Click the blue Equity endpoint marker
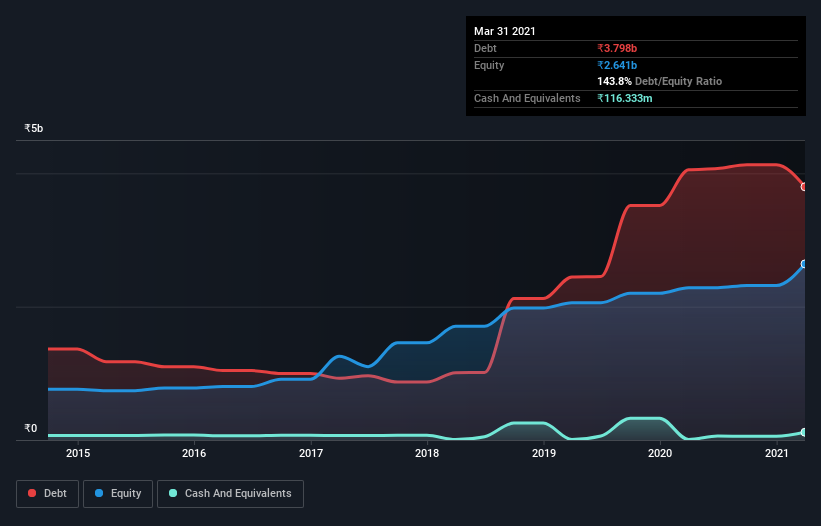This screenshot has height=526, width=821. [804, 264]
